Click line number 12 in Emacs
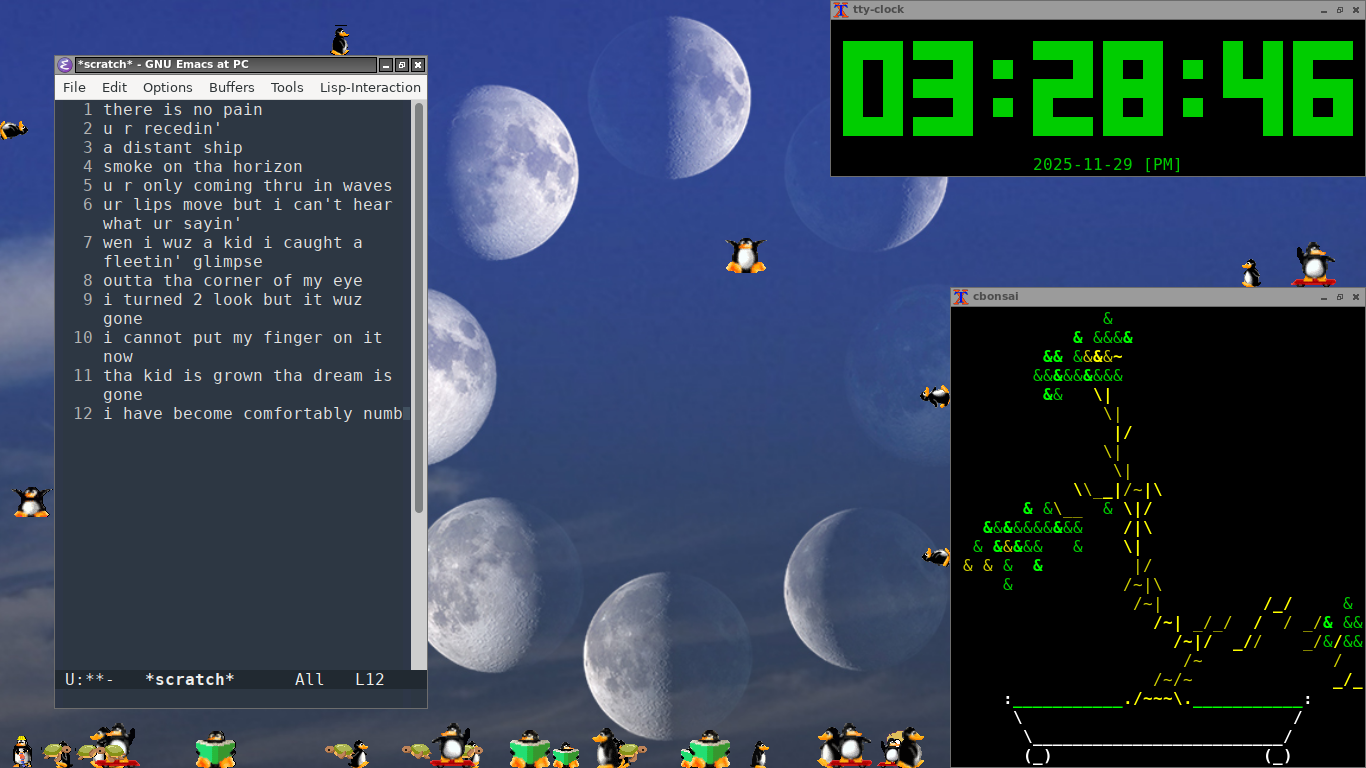The height and width of the screenshot is (768, 1366). click(x=83, y=414)
